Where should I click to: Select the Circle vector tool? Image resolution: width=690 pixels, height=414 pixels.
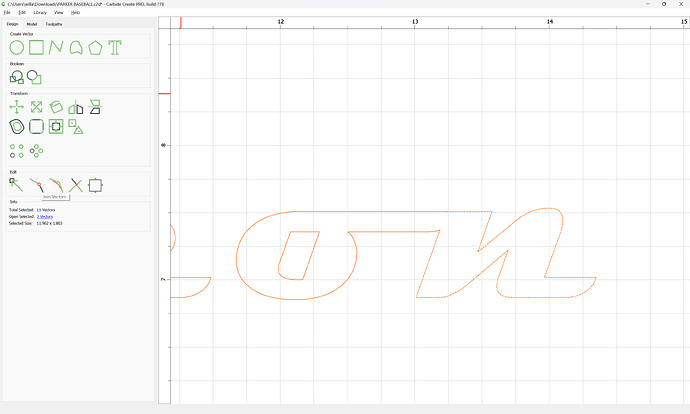(17, 48)
